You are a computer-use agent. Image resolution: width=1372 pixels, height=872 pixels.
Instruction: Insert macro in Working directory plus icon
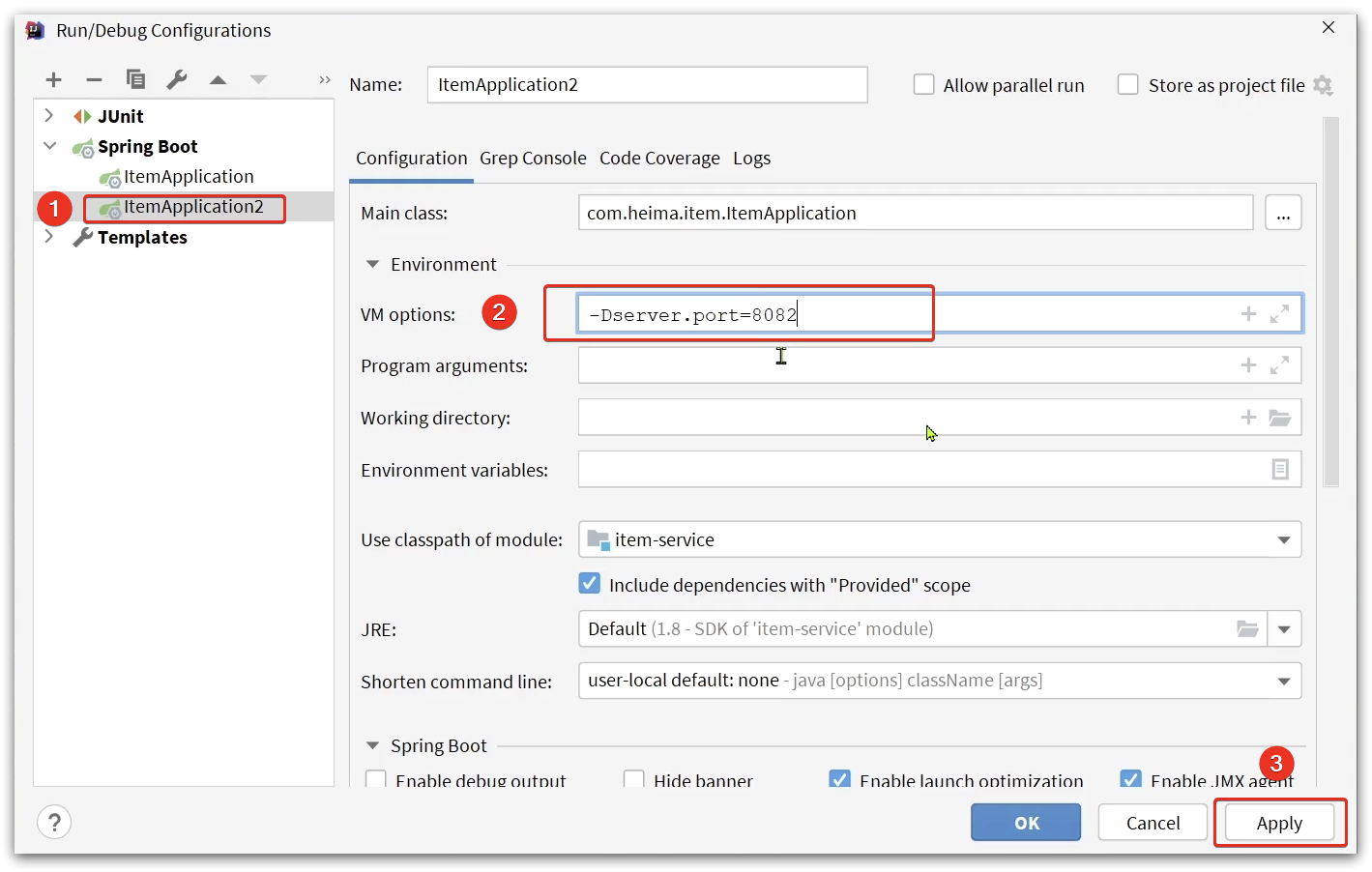(x=1248, y=417)
